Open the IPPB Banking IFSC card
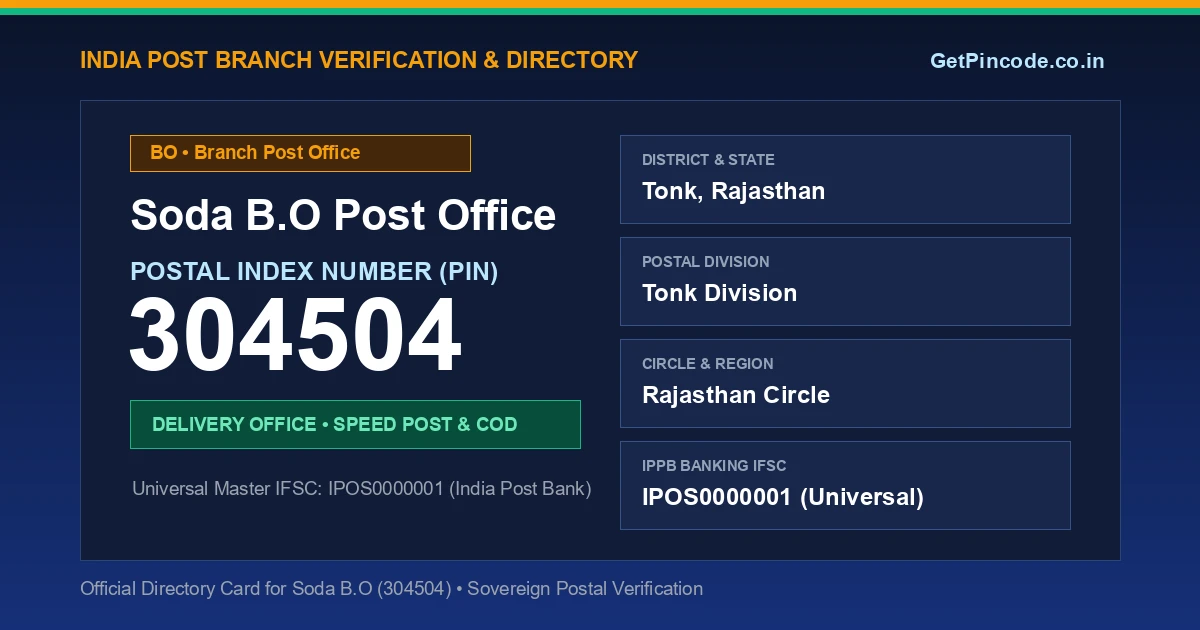The height and width of the screenshot is (630, 1200). tap(845, 485)
